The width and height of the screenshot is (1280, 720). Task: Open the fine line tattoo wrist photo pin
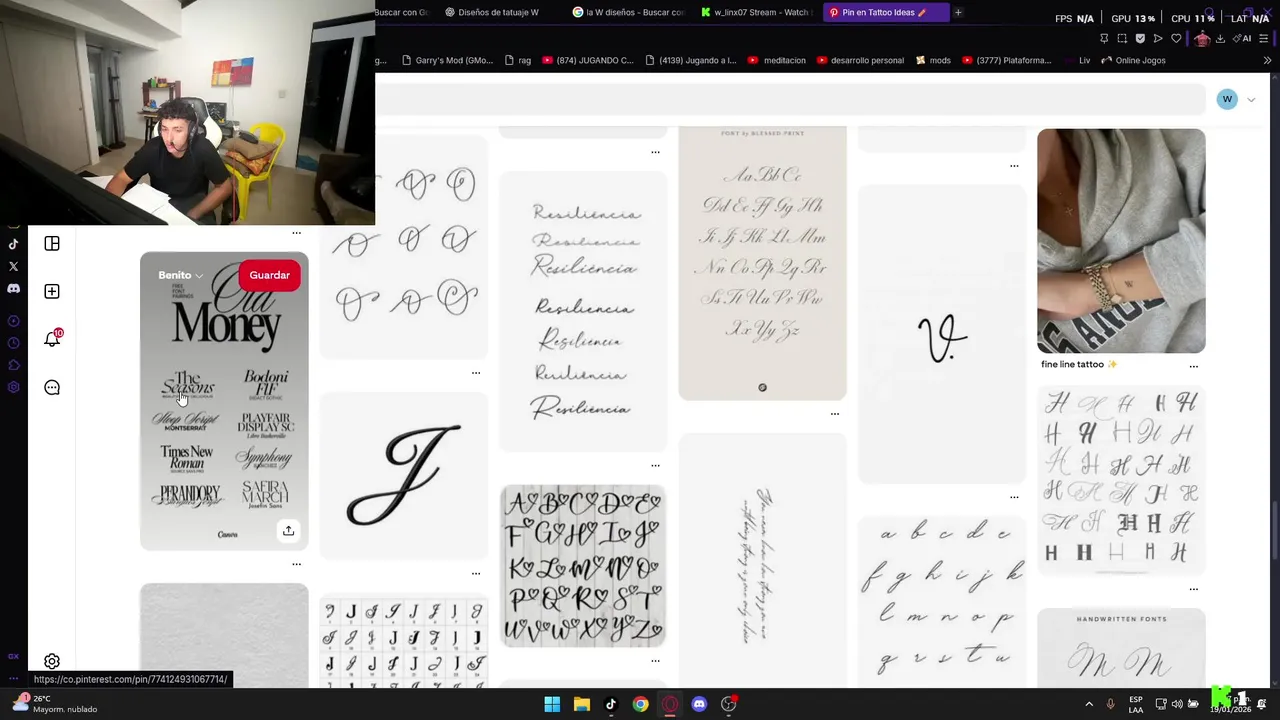click(x=1121, y=240)
